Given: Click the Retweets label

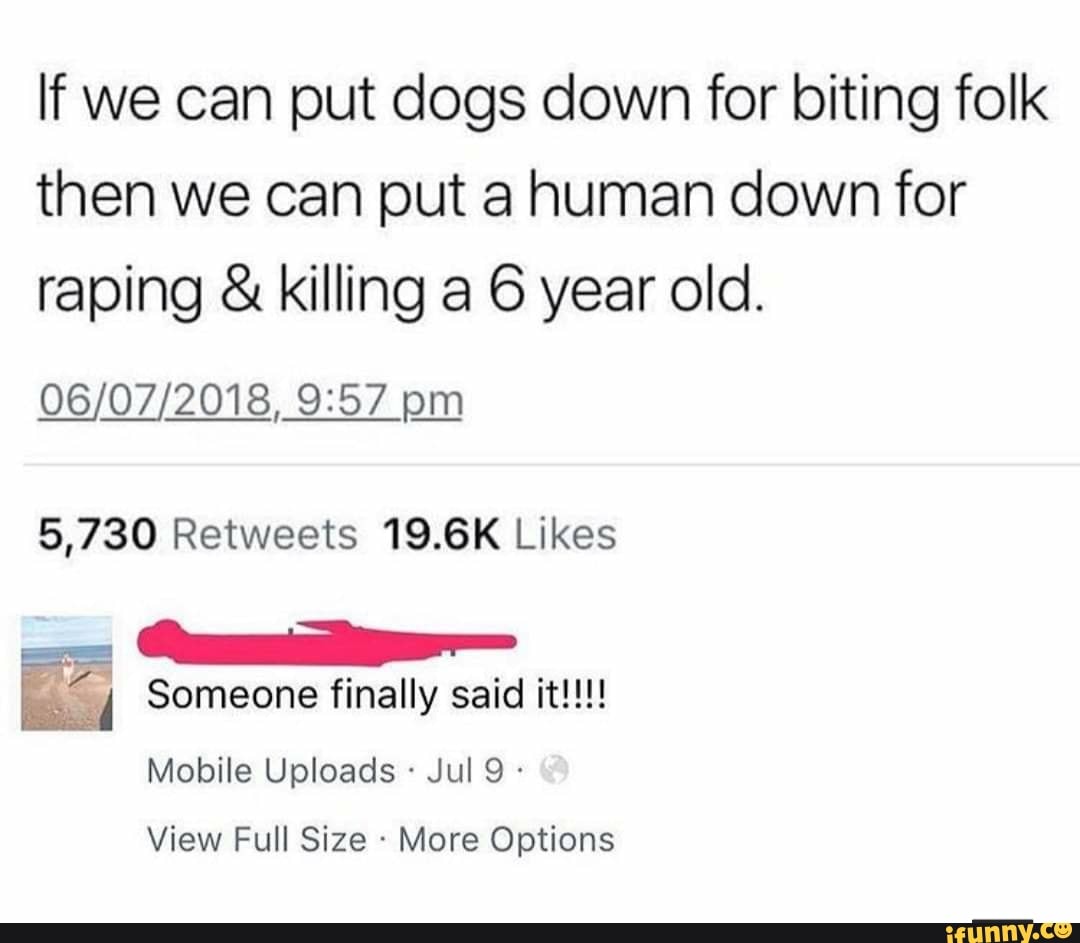Looking at the screenshot, I should tap(264, 535).
